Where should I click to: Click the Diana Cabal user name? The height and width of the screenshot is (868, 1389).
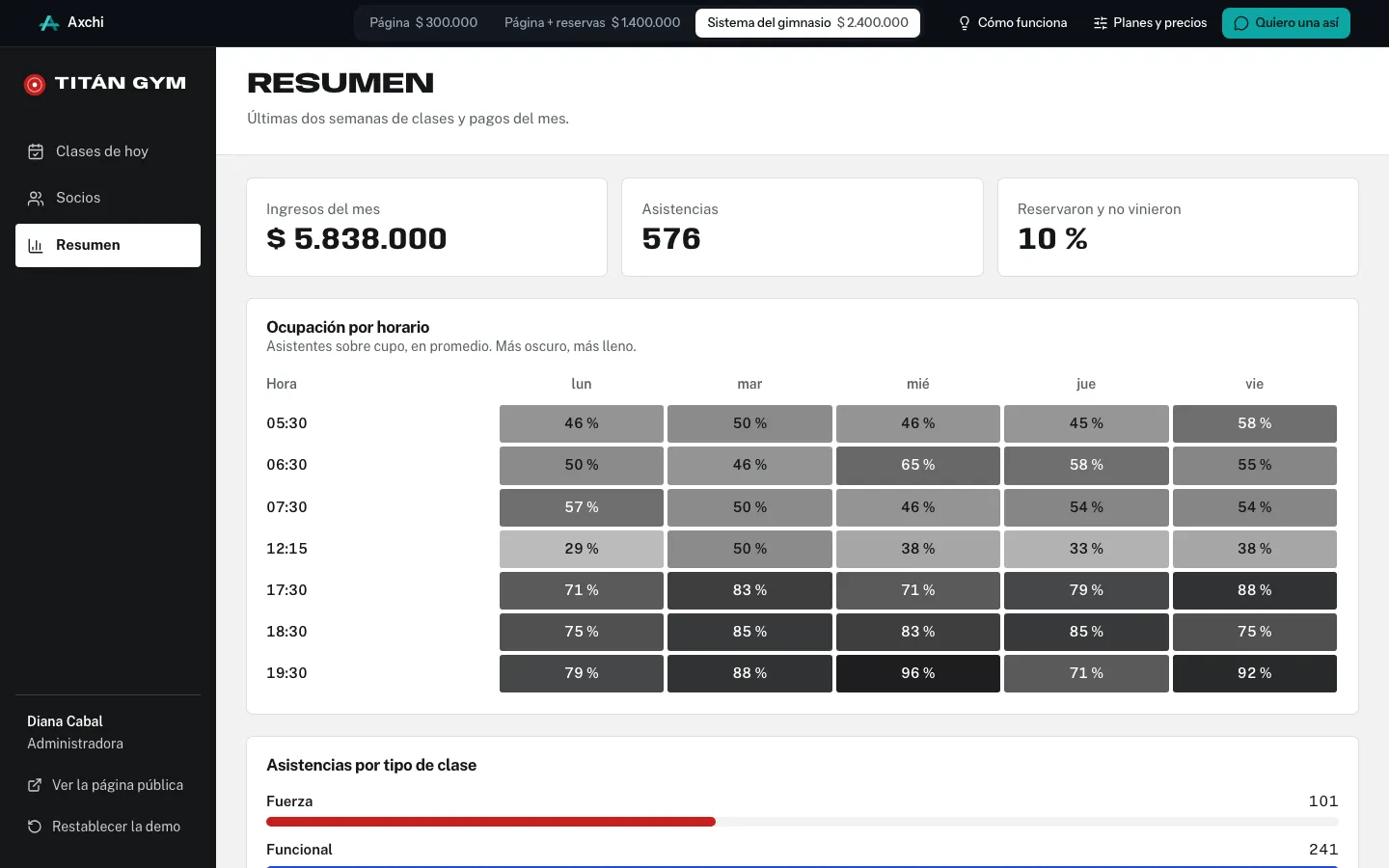pyautogui.click(x=65, y=721)
